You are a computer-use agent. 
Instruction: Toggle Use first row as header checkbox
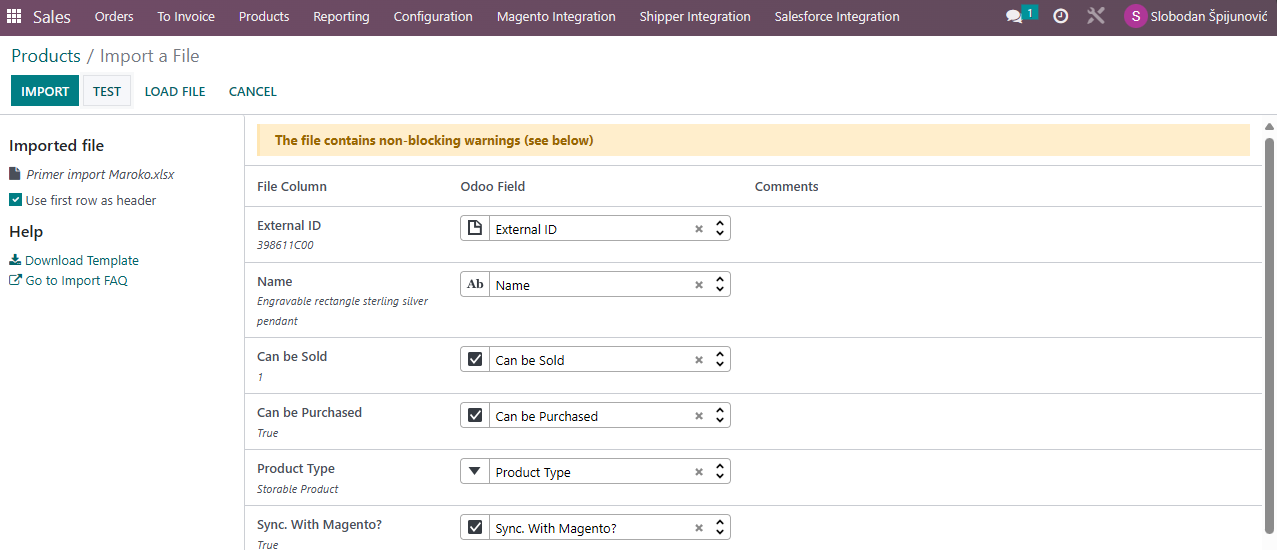coord(15,200)
